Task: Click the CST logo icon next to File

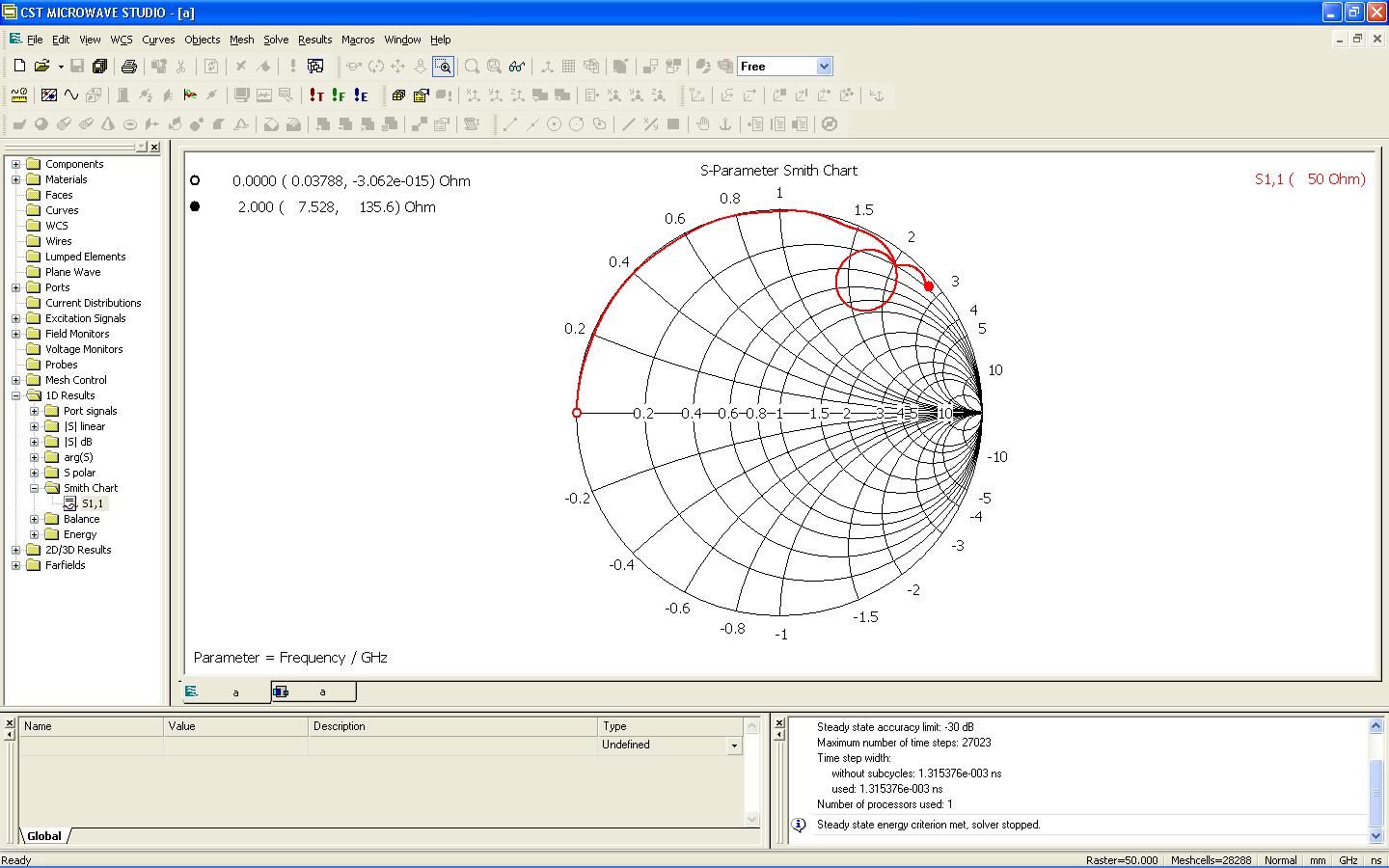Action: (x=15, y=40)
